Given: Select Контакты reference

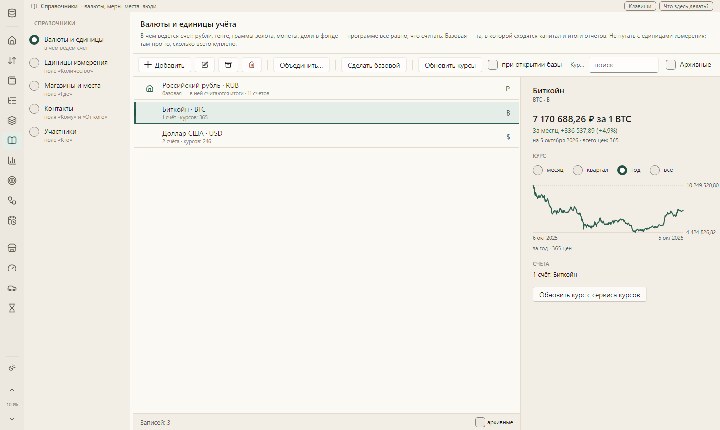Looking at the screenshot, I should 68,111.
